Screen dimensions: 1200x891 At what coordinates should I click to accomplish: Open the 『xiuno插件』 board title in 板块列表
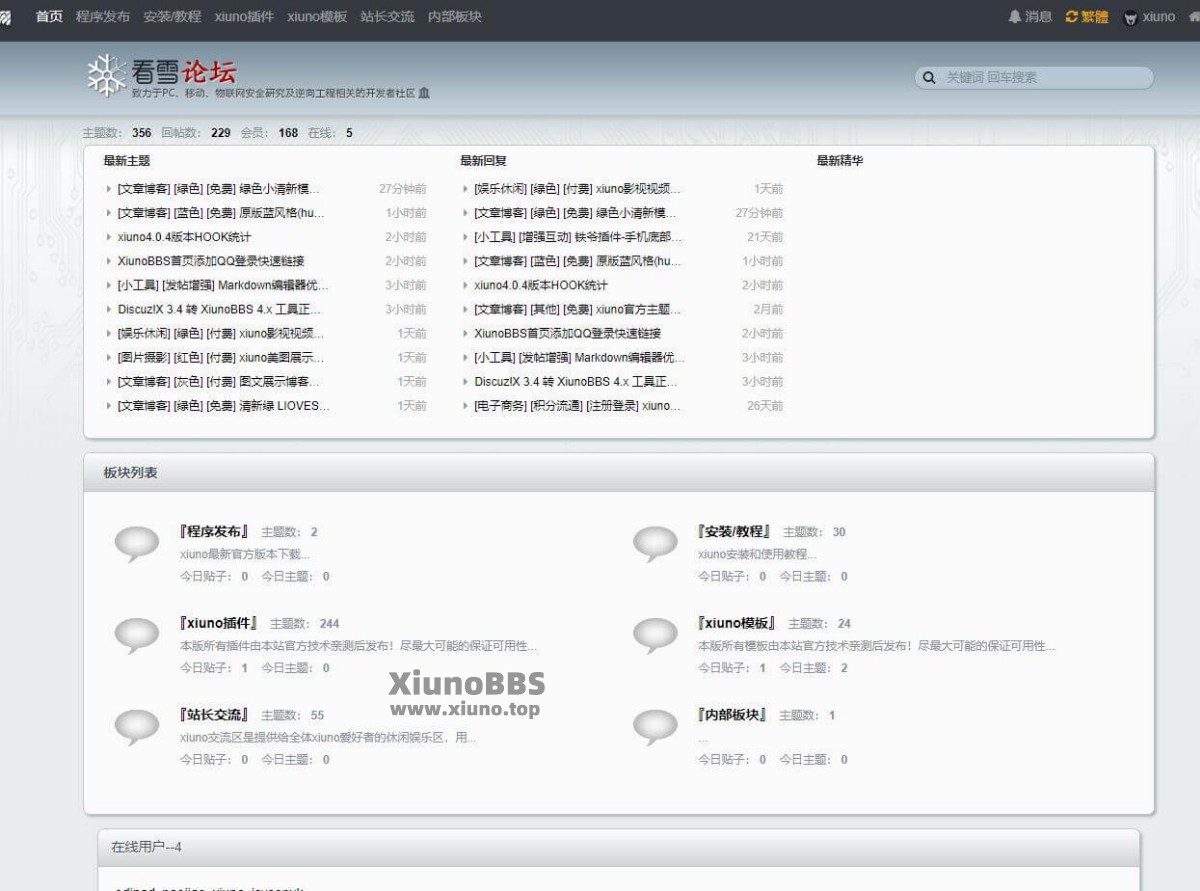click(219, 623)
